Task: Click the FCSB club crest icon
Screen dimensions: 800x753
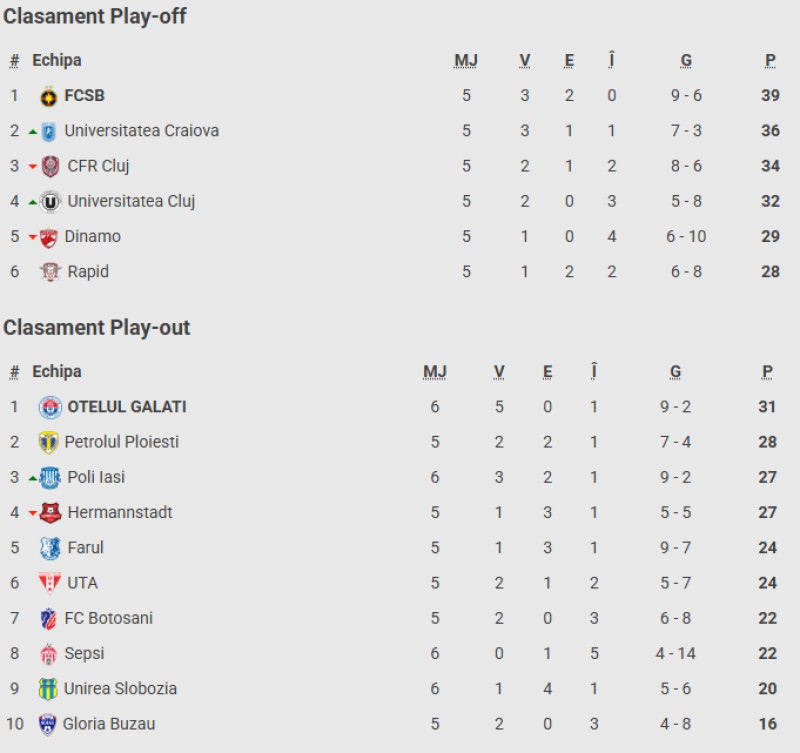Action: coord(48,96)
